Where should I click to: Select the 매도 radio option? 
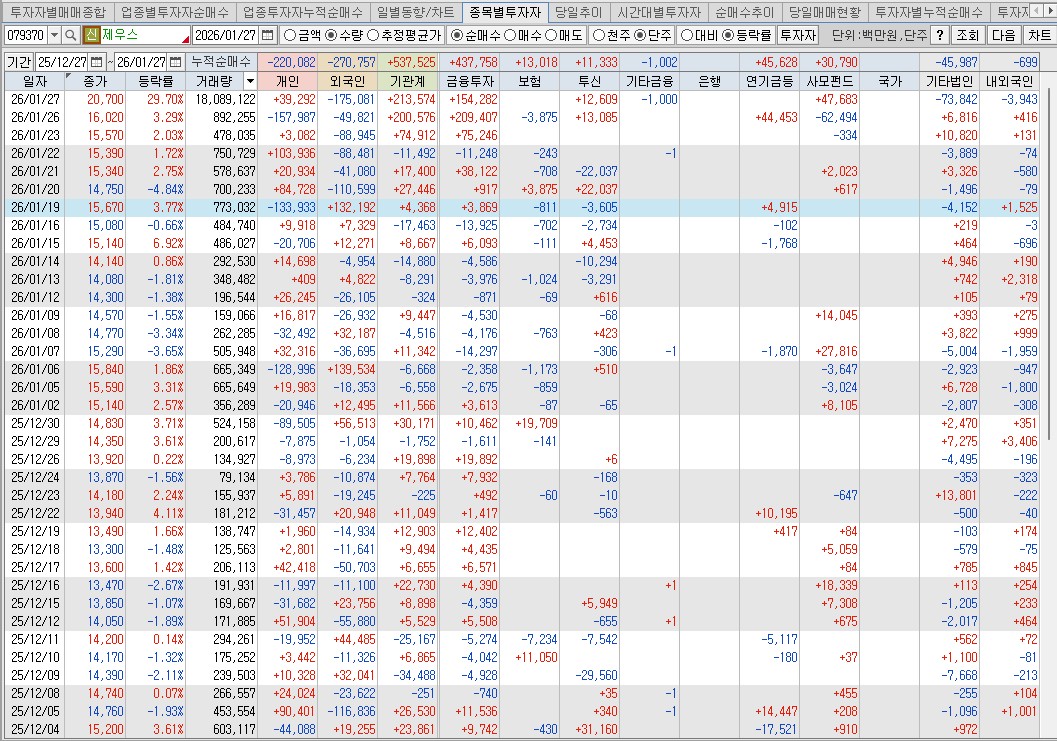pos(551,35)
